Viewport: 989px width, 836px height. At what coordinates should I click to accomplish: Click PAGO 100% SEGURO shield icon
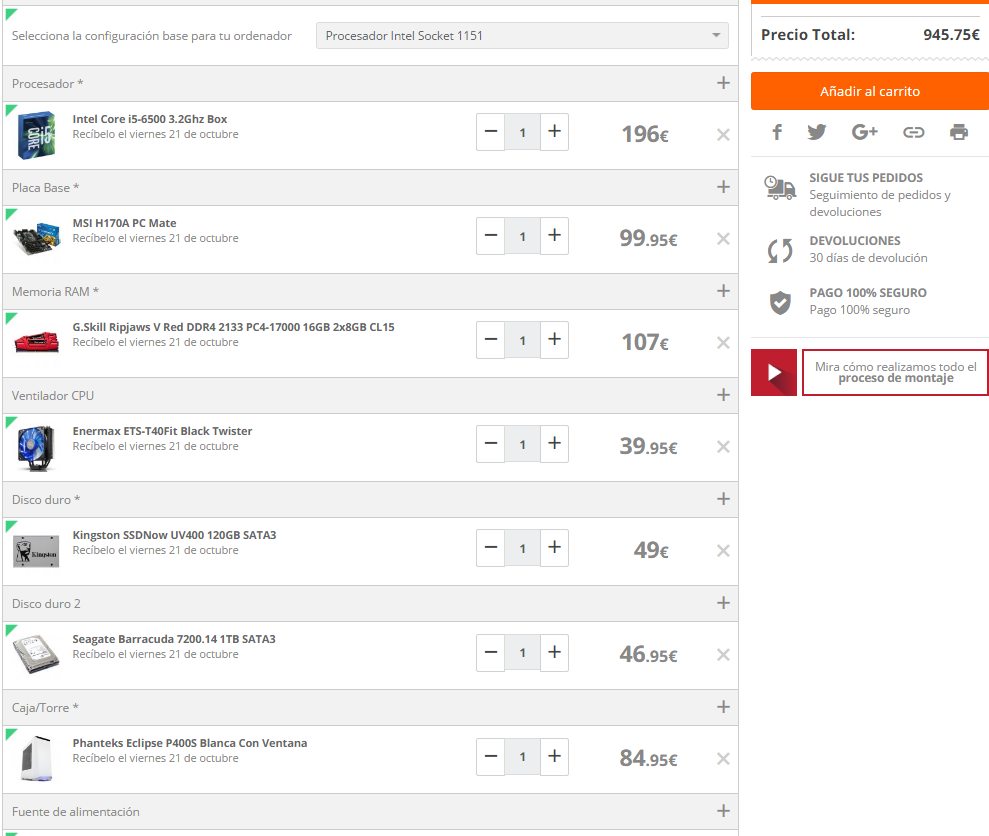780,303
